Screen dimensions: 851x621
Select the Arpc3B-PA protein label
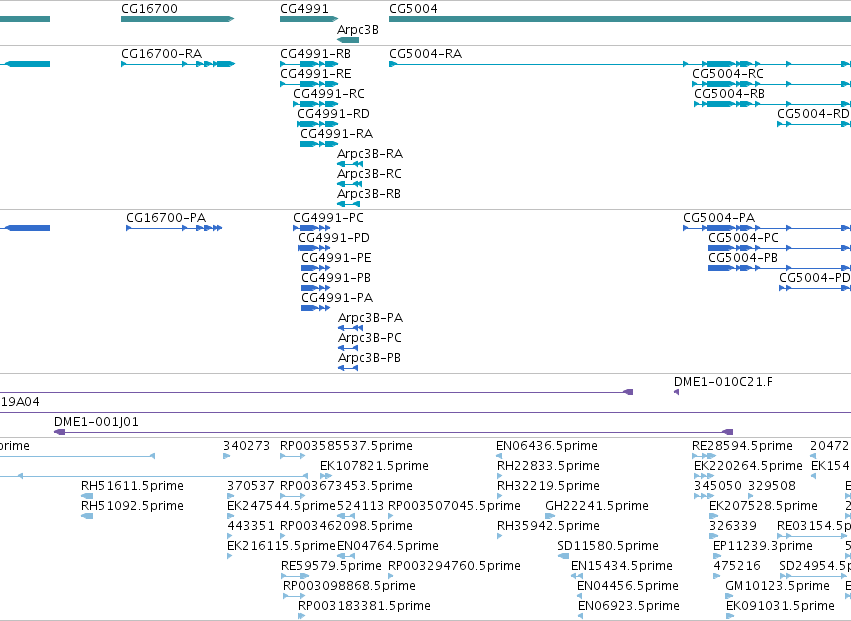[x=370, y=318]
